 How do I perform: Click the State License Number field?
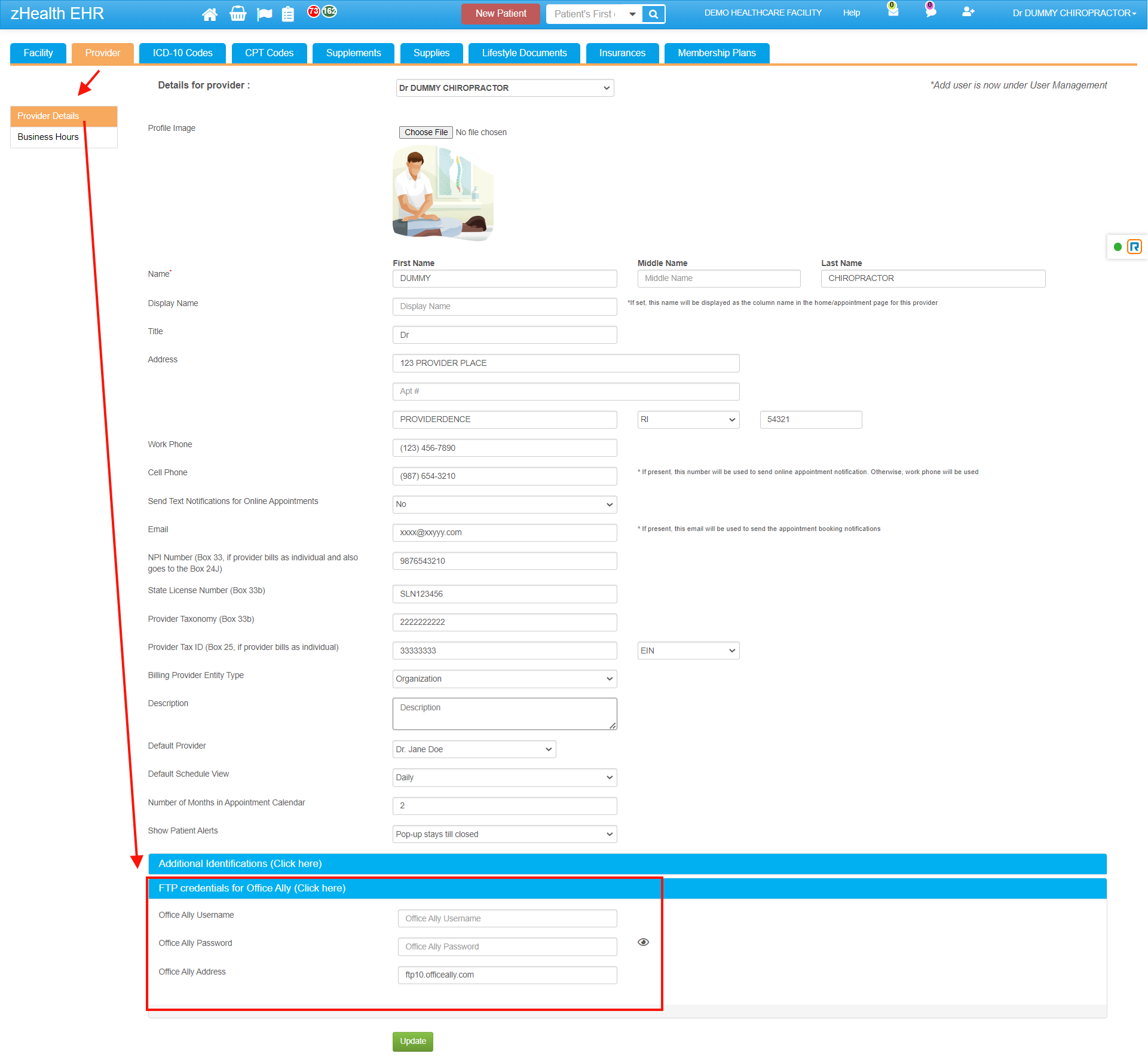tap(505, 594)
